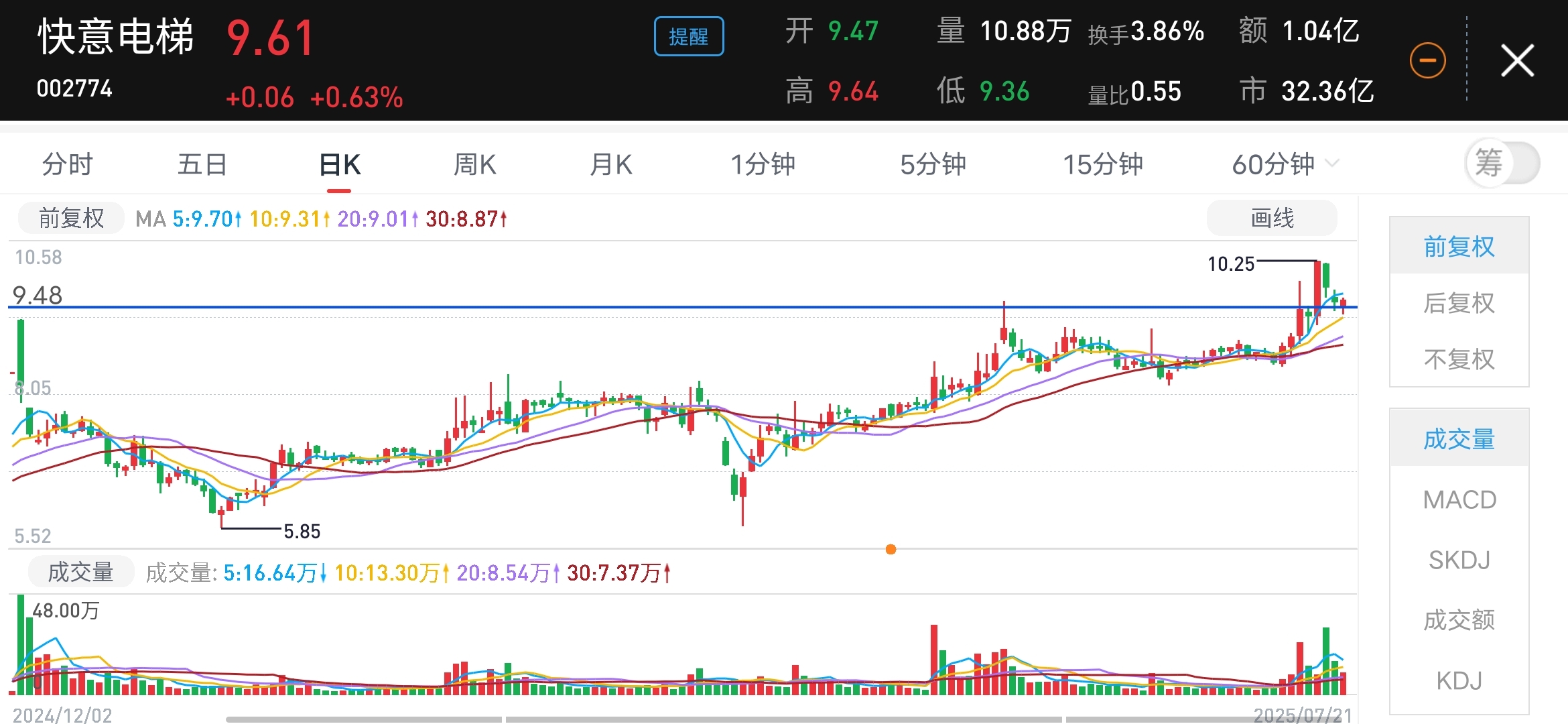Viewport: 1568px width, 724px height.
Task: Select the MACD indicator
Action: 1459,499
